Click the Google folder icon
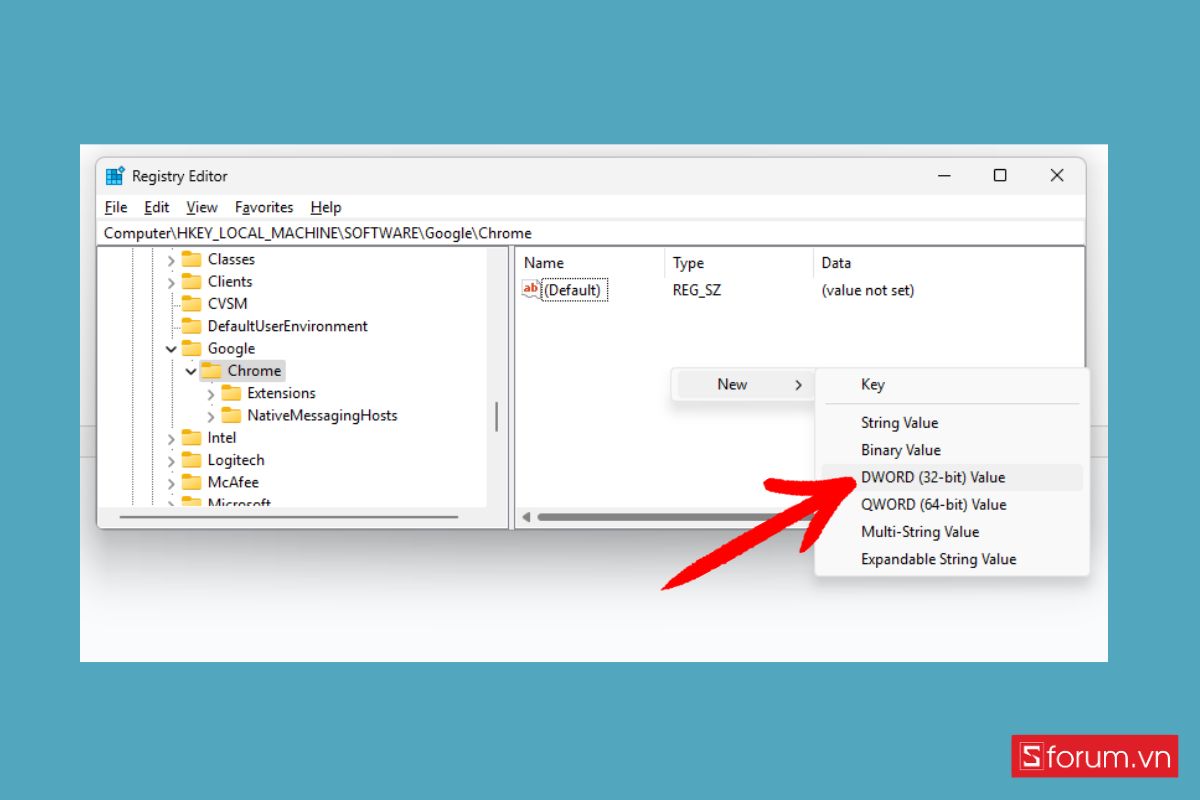 (191, 348)
